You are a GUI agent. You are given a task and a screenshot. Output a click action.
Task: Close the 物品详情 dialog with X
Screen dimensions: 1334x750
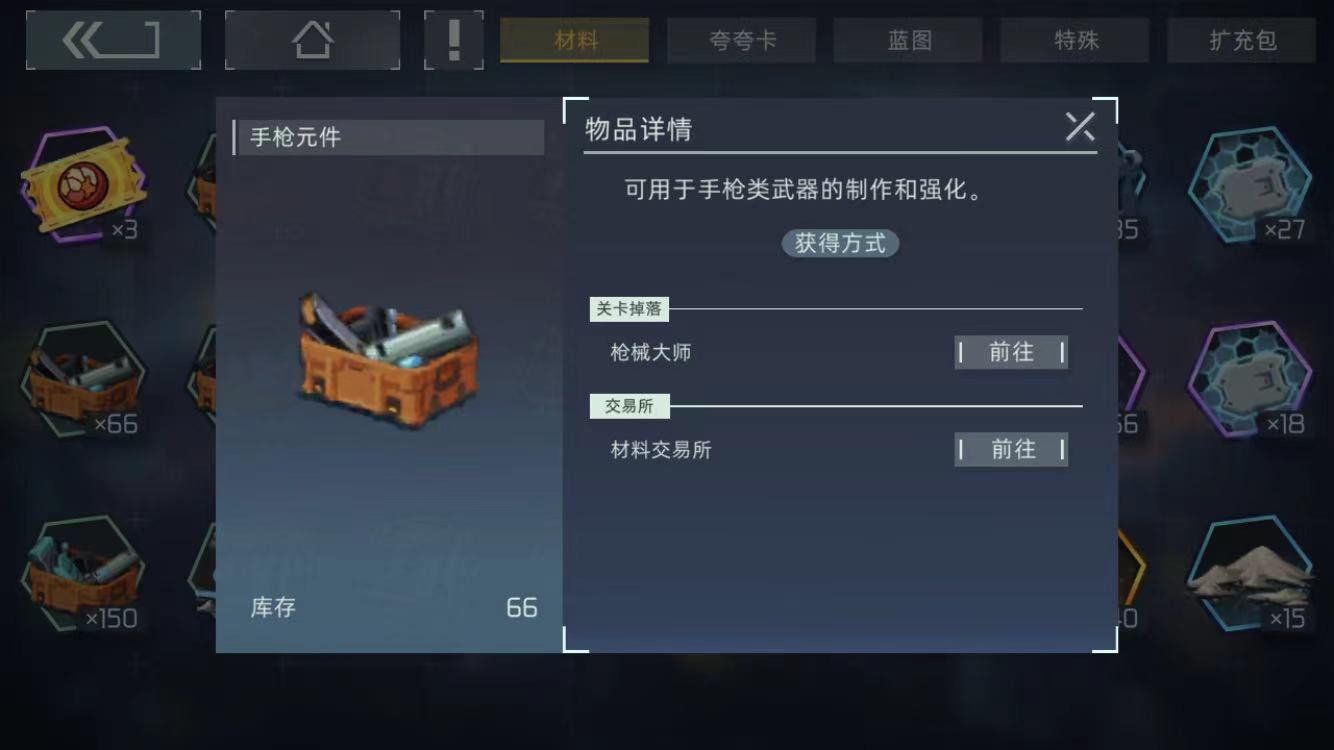[1080, 127]
